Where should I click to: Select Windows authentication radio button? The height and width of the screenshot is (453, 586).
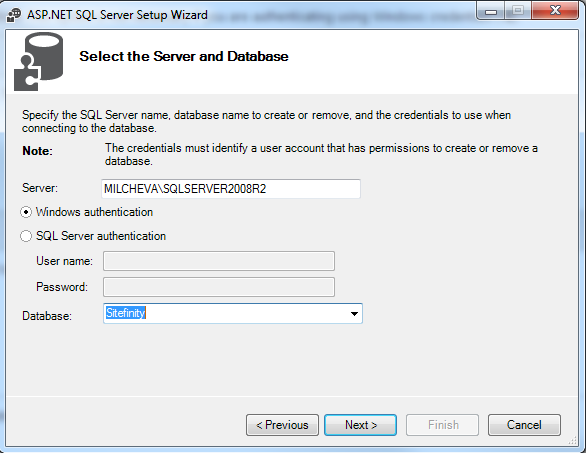[x=26, y=212]
